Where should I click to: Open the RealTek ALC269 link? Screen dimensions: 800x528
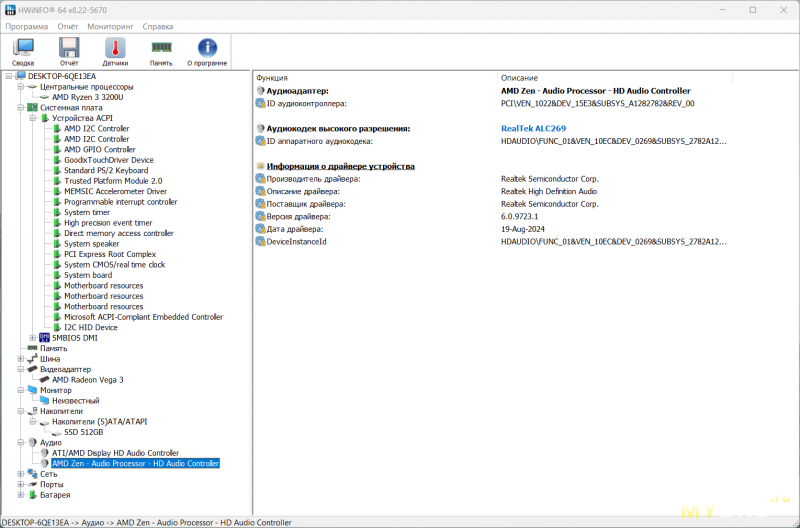coord(533,129)
